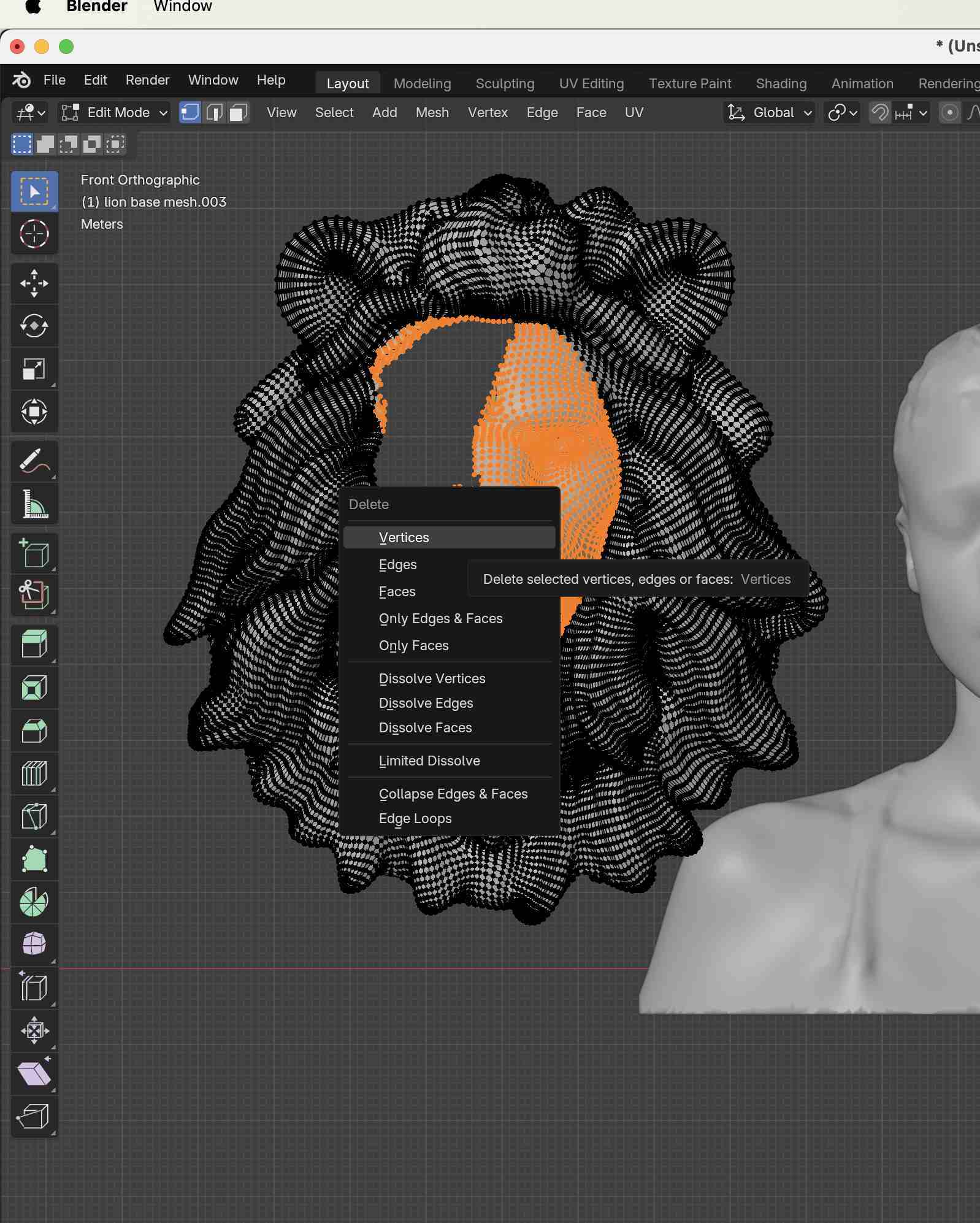Set selection mode to invert
Image resolution: width=980 pixels, height=1223 pixels.
click(91, 144)
